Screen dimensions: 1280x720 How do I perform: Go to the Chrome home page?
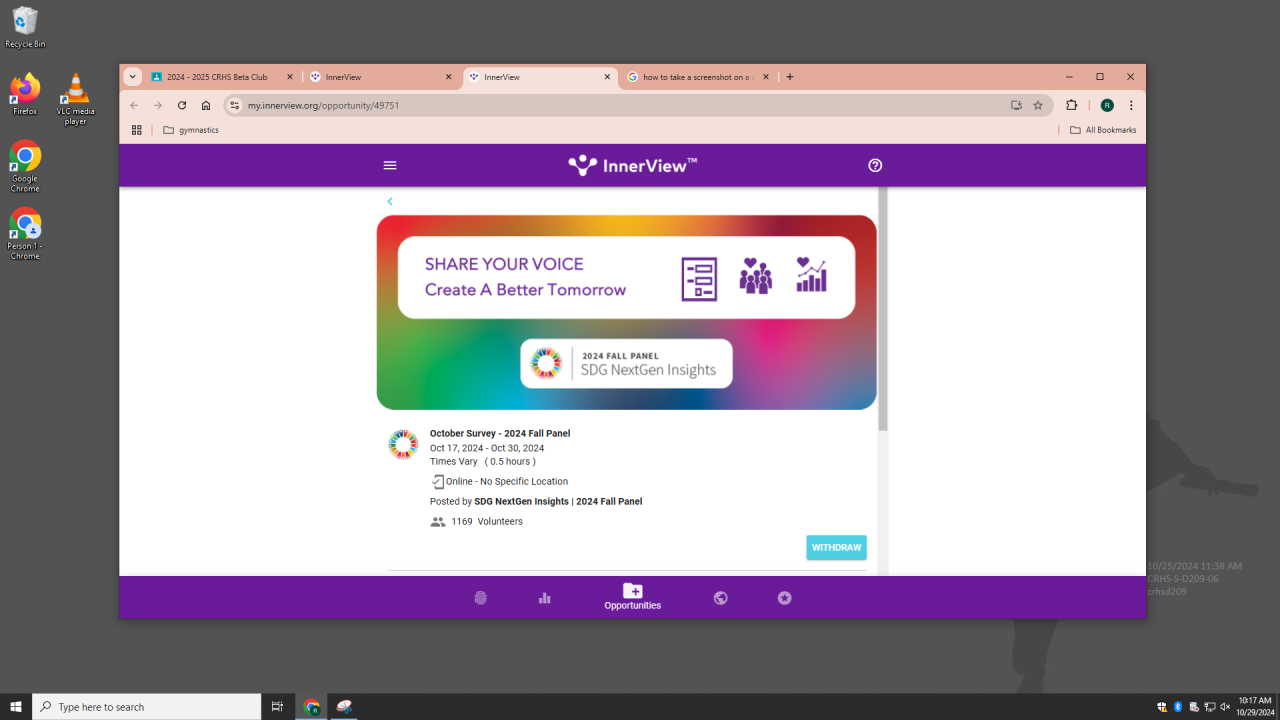pos(206,105)
